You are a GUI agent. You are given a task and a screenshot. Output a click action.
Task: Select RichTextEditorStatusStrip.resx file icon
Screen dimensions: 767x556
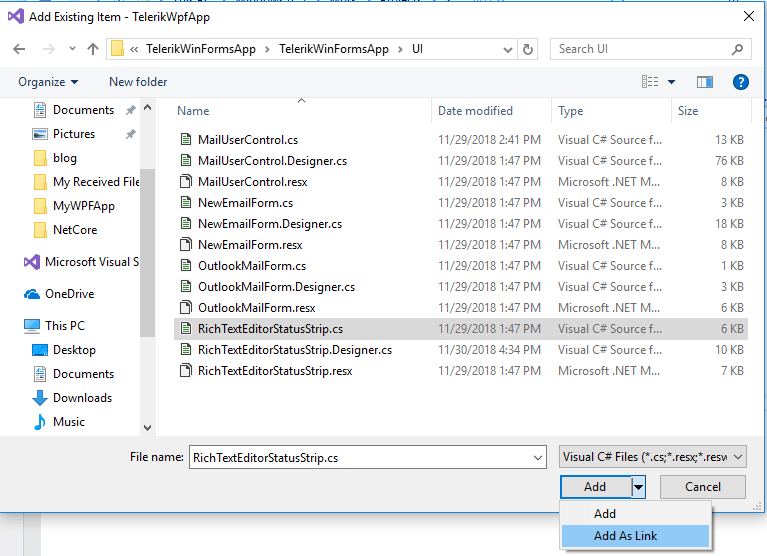click(186, 371)
